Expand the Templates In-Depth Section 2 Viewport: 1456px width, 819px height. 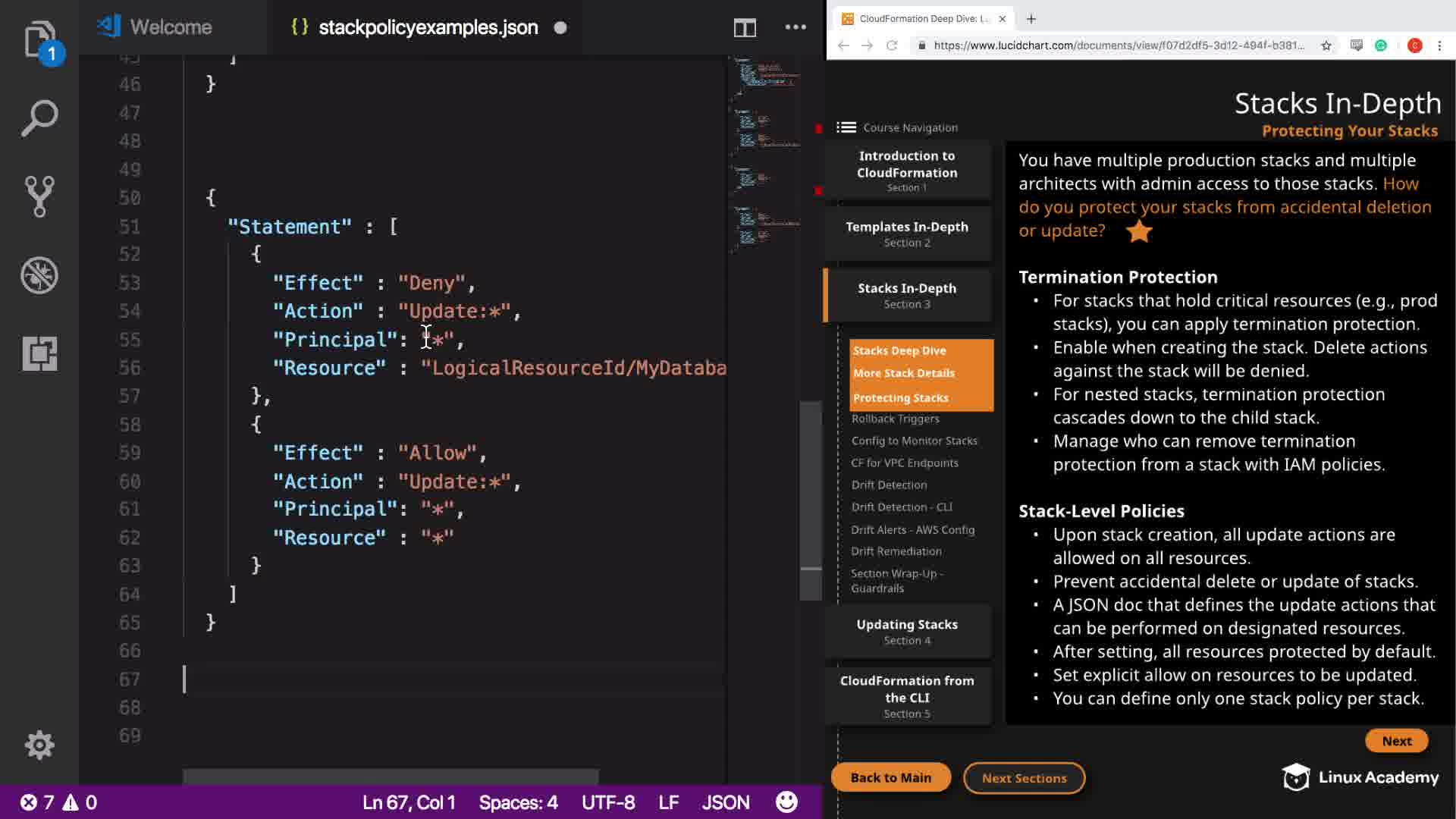907,234
